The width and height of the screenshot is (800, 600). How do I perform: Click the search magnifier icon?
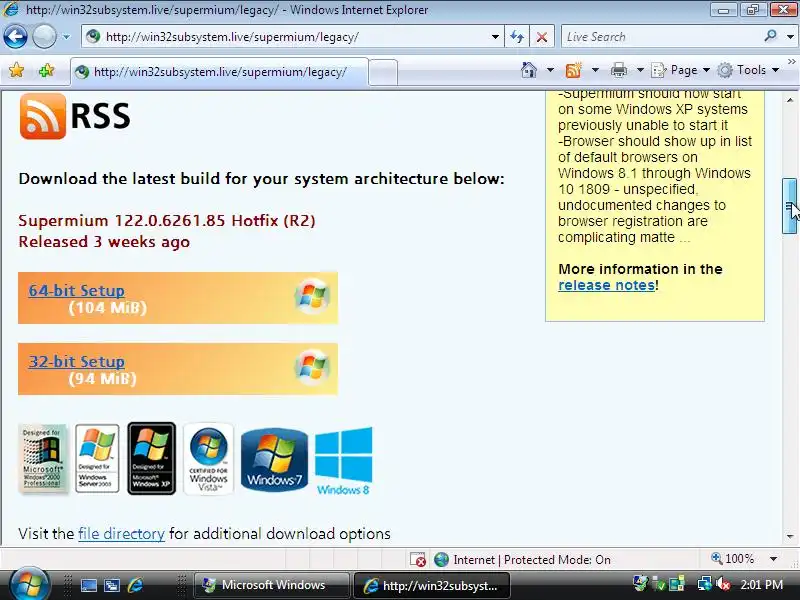(x=770, y=36)
